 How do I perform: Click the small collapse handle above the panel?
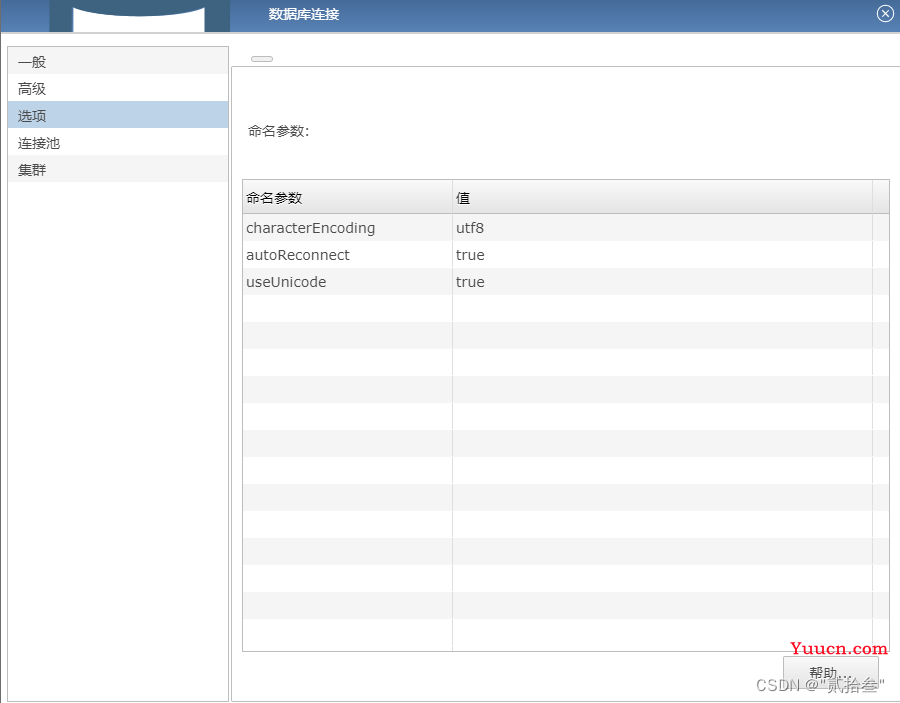tap(262, 59)
